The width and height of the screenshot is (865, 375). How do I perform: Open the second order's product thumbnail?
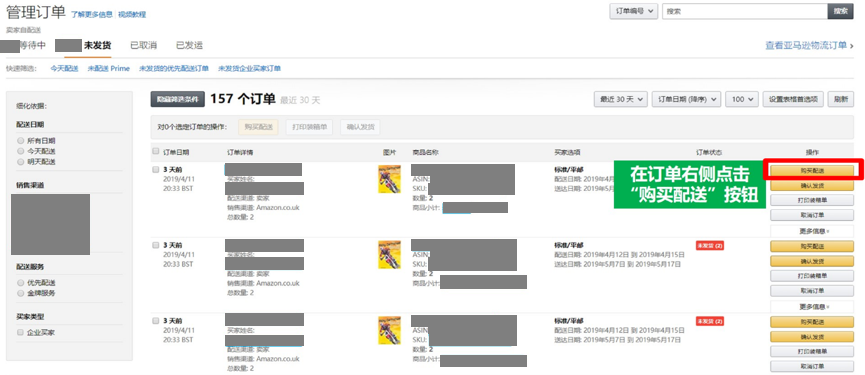(x=389, y=255)
